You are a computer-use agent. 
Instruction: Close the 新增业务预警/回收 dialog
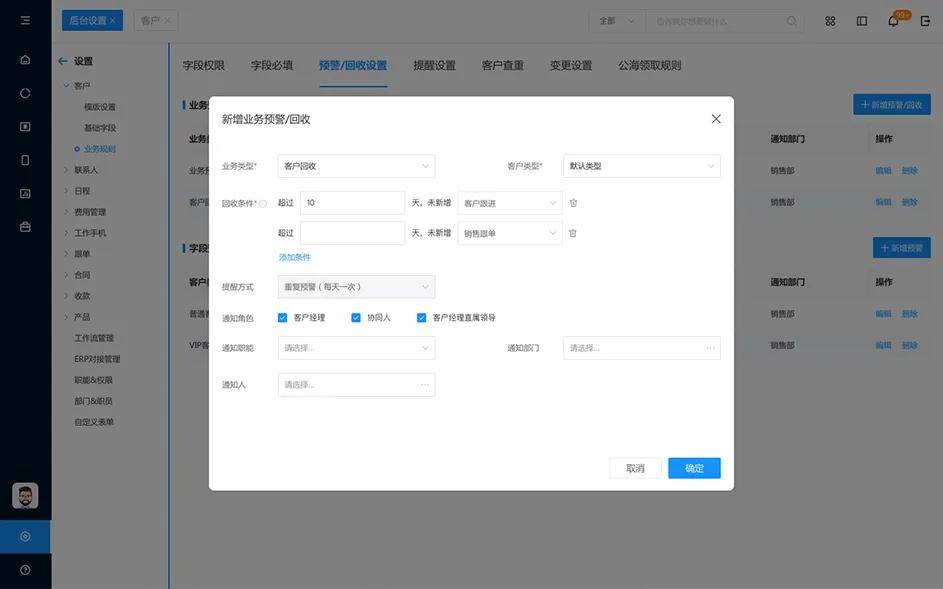(x=716, y=119)
